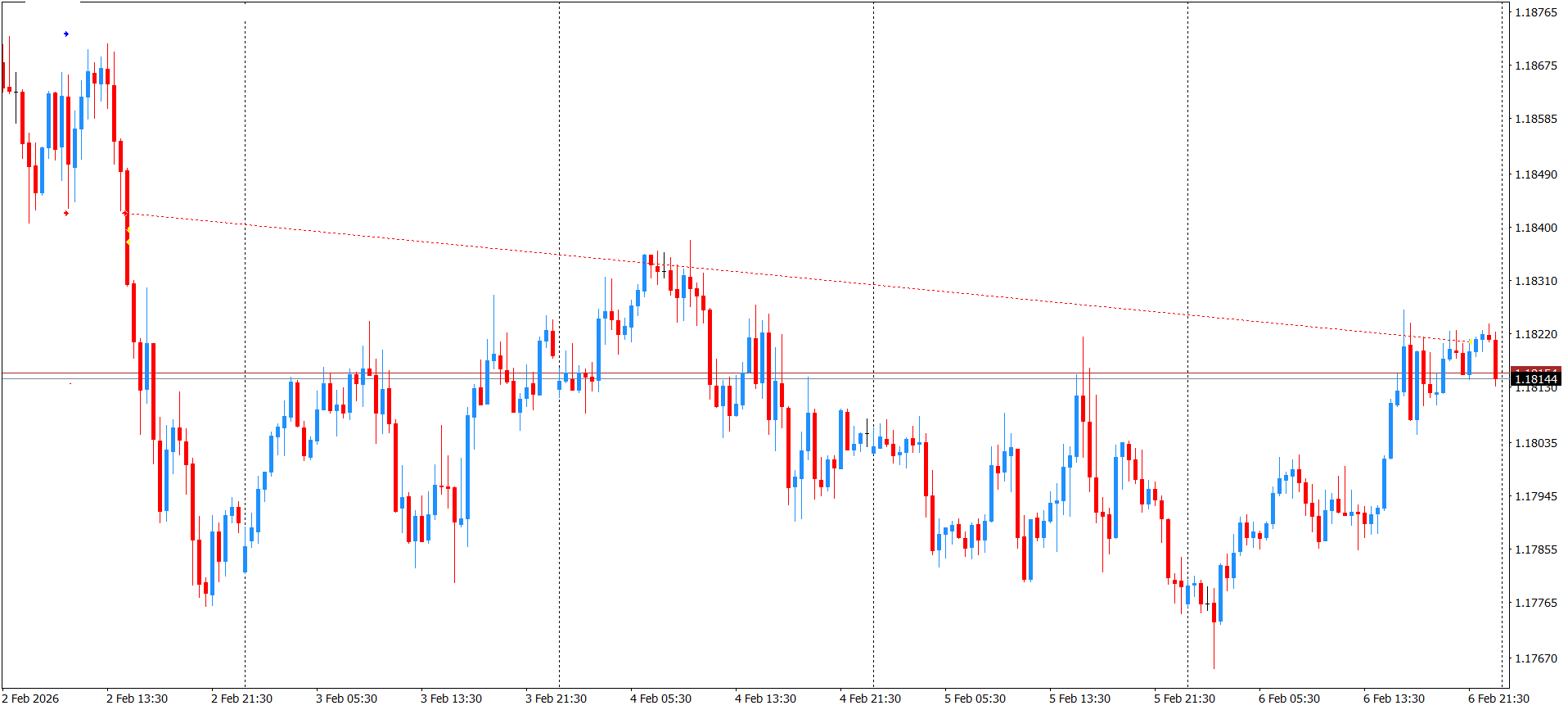Click the 1.17945 price axis label
1568x710 pixels.
pyautogui.click(x=1536, y=496)
